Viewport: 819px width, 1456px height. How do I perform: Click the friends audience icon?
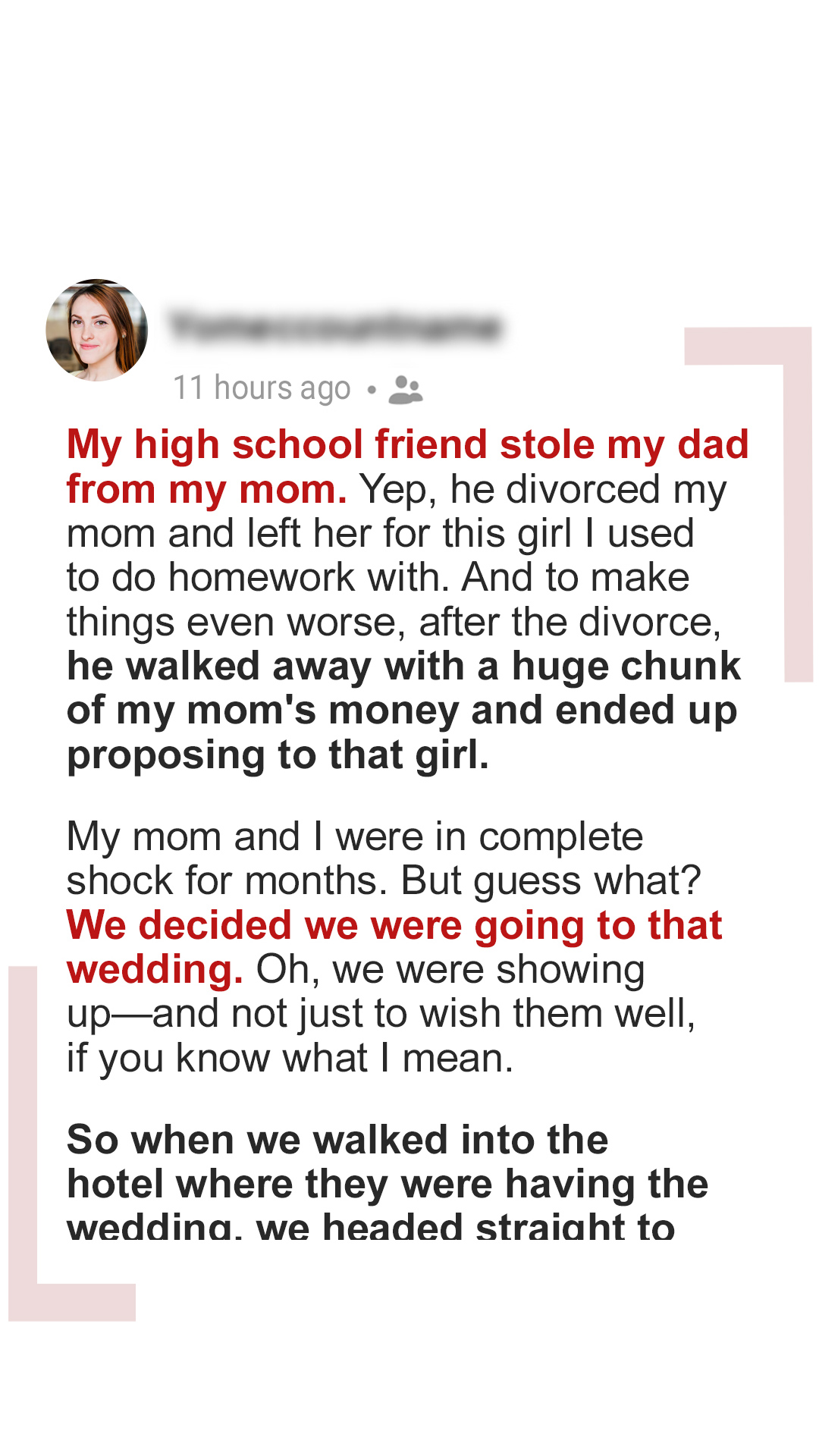405,389
